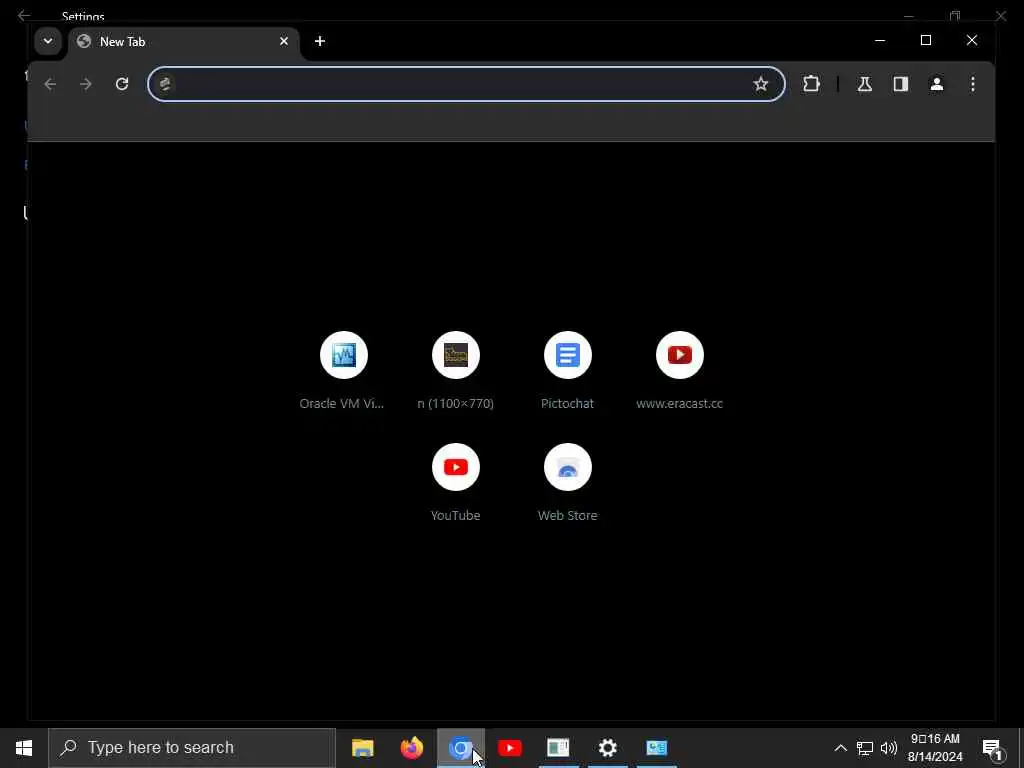The image size is (1024, 768).
Task: Maximize the browser window
Action: pyautogui.click(x=925, y=40)
